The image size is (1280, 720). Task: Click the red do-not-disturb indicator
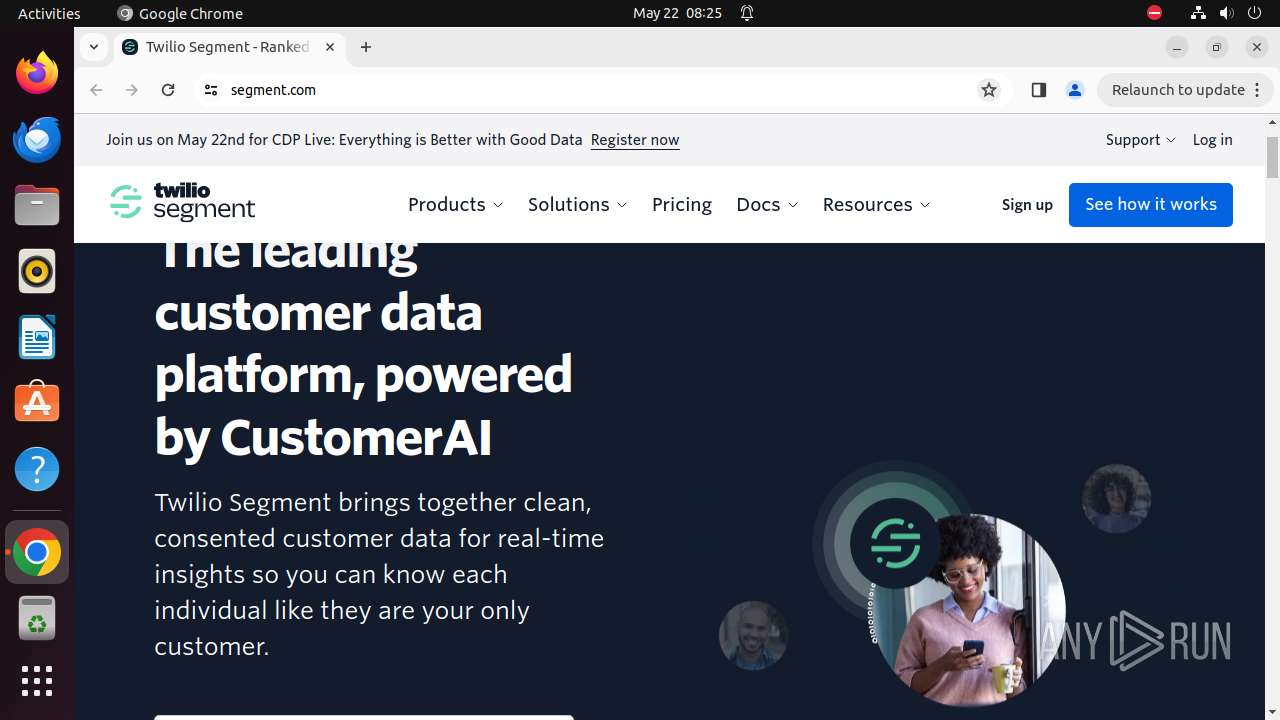1154,13
